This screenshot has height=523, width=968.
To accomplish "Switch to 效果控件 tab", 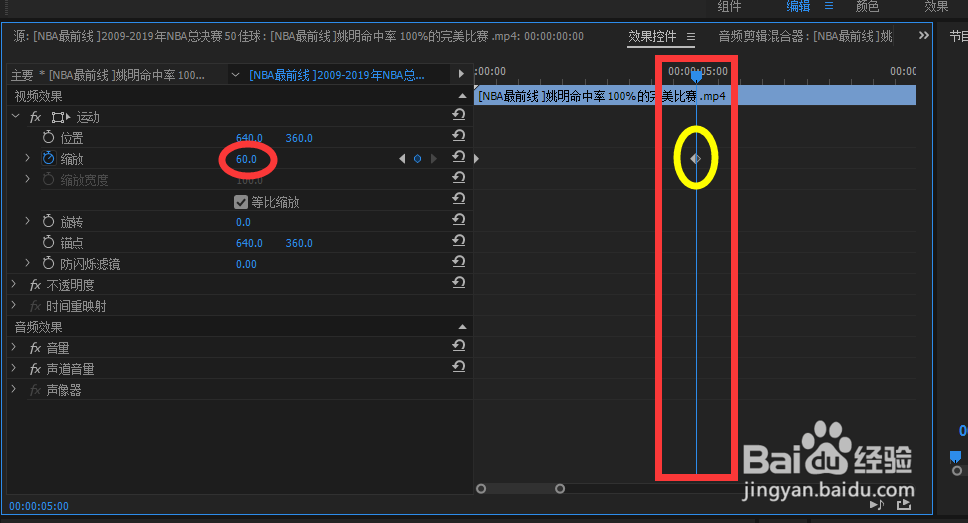I will click(x=652, y=36).
